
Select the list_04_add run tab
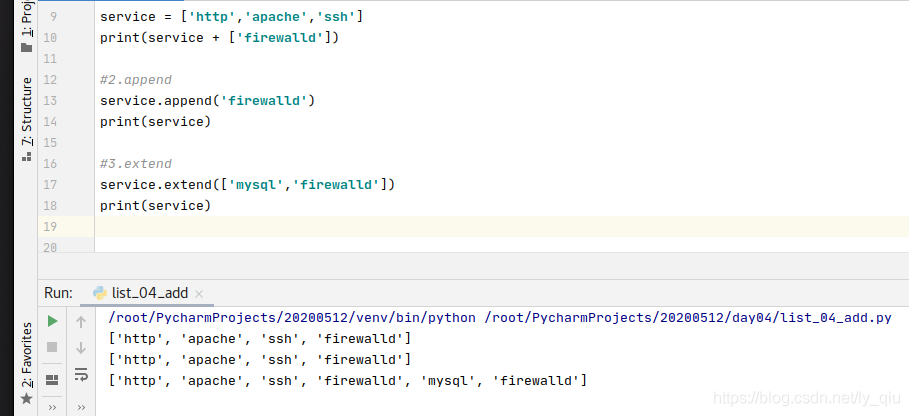coord(150,293)
